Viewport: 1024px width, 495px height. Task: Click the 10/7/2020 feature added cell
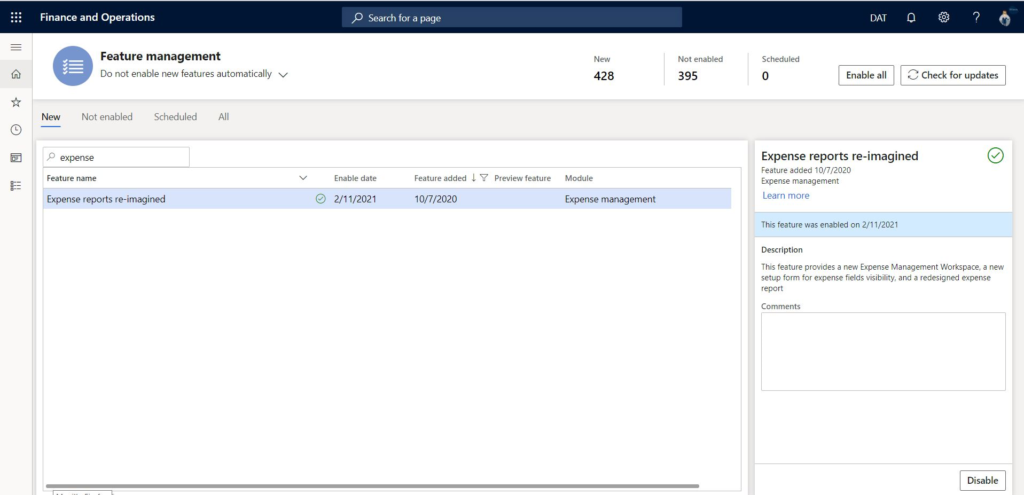click(x=436, y=199)
